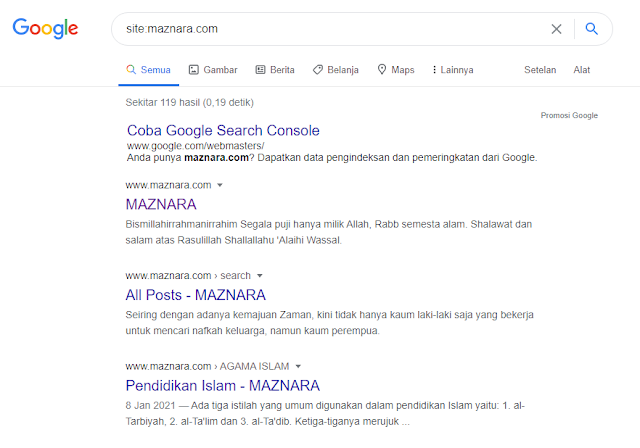Expand dropdown arrow next to AGAMA ISLAM
The width and height of the screenshot is (640, 448).
(x=298, y=366)
